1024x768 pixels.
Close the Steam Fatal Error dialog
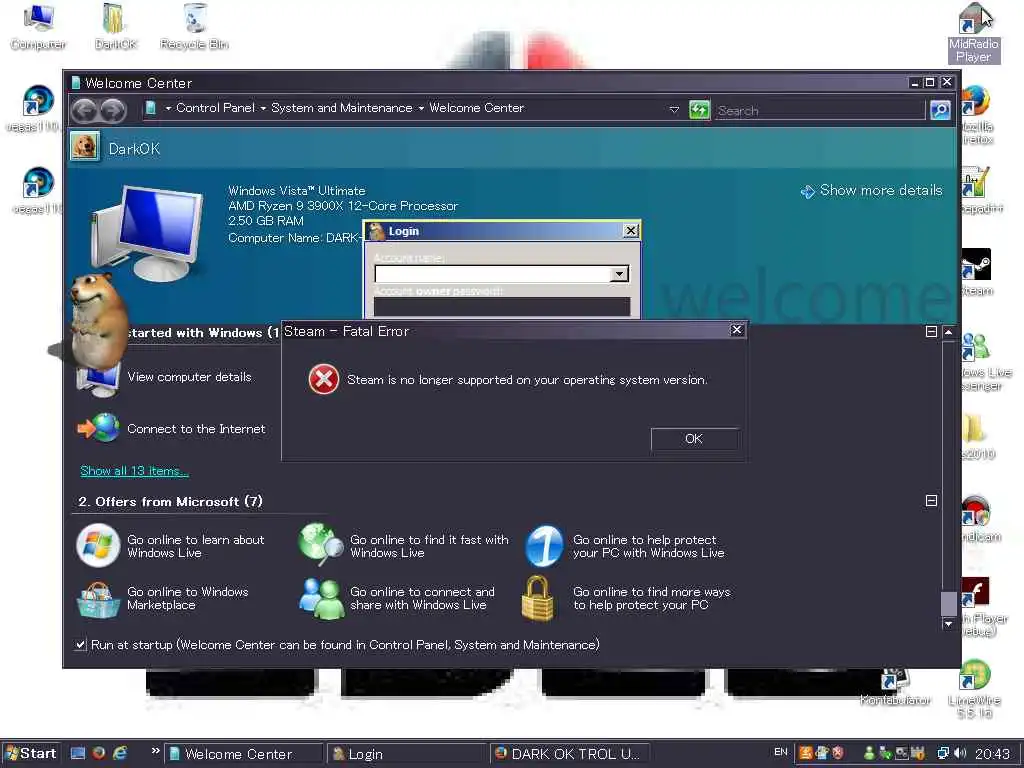click(737, 330)
